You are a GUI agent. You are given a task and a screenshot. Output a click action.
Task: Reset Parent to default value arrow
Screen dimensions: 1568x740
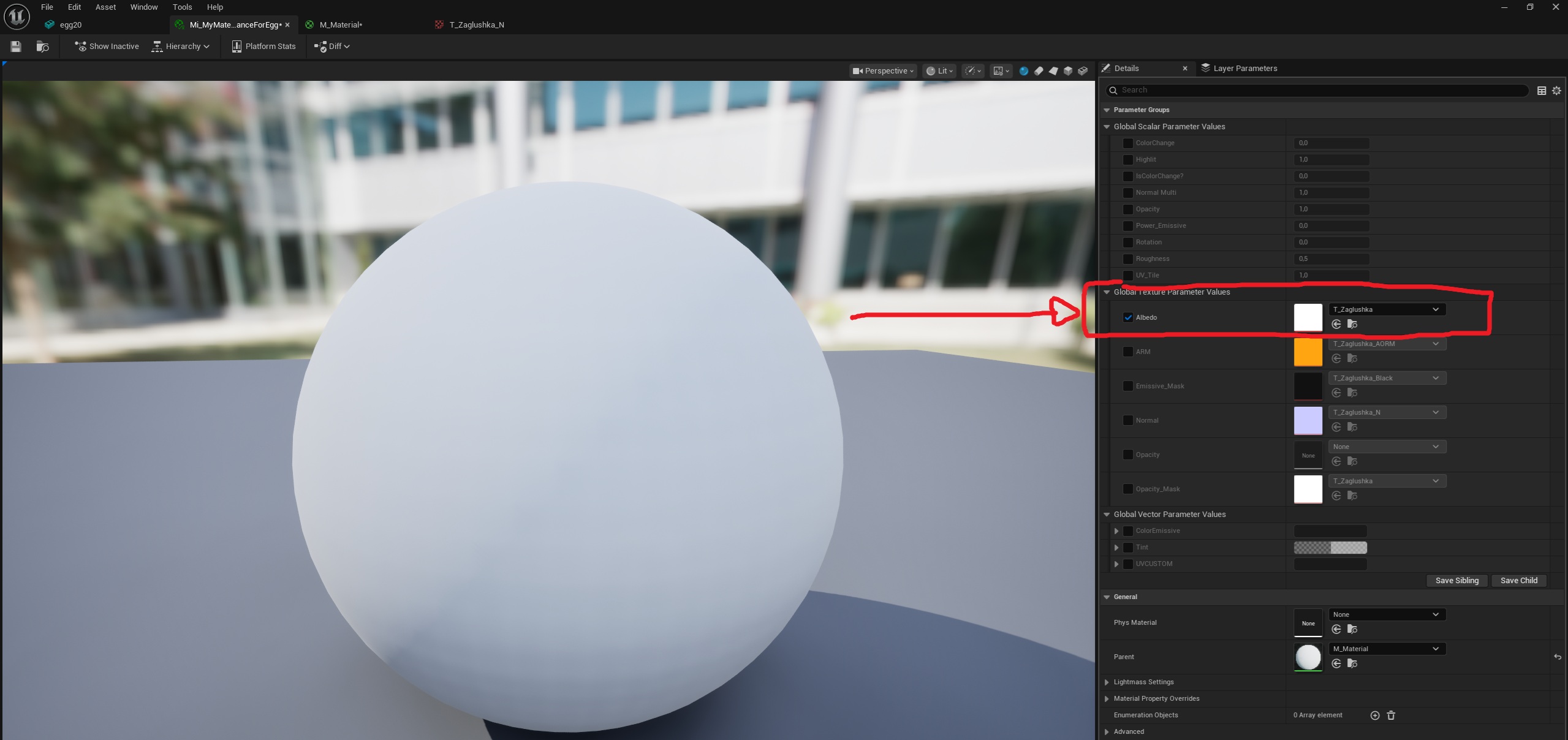[1557, 657]
